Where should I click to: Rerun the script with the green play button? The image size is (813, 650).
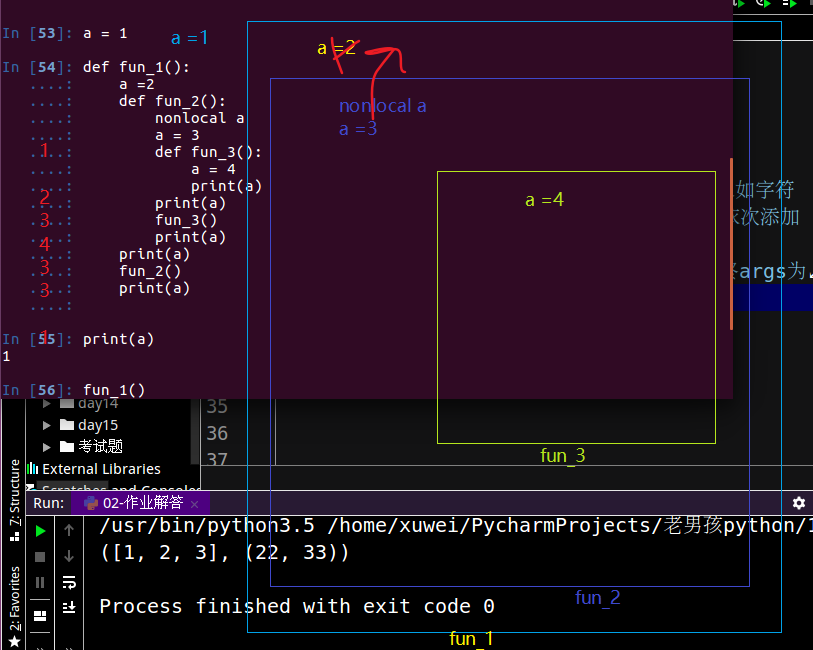(x=40, y=531)
